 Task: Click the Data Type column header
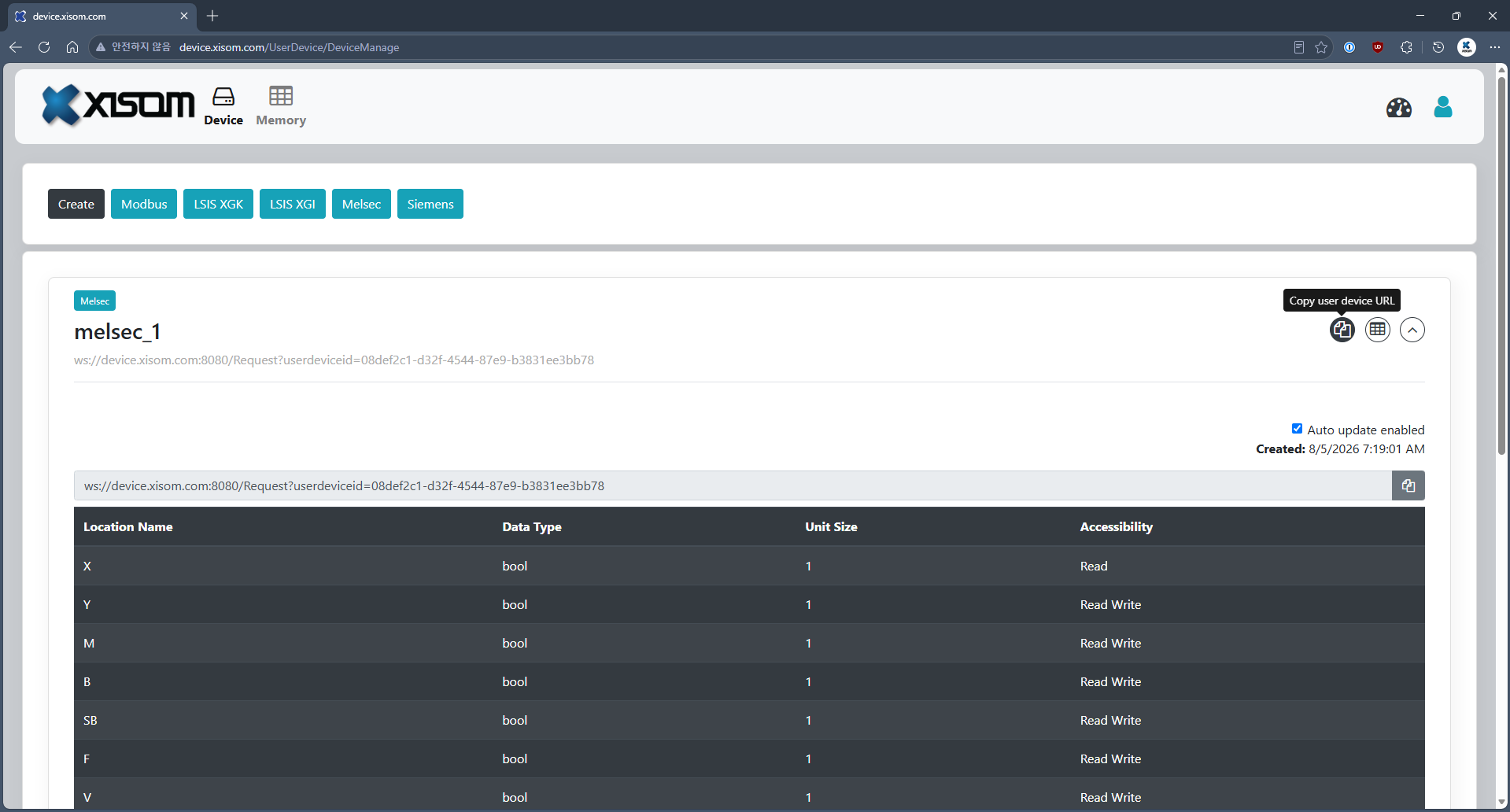click(x=532, y=527)
